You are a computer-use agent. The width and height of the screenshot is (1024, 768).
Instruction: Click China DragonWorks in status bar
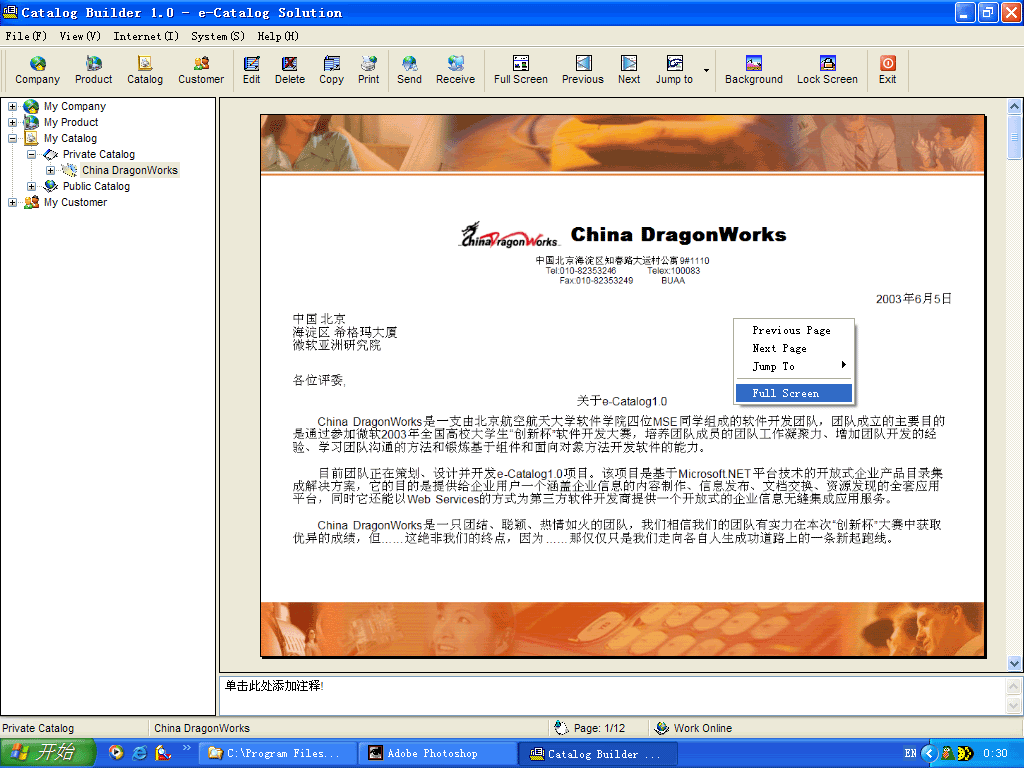pos(202,728)
